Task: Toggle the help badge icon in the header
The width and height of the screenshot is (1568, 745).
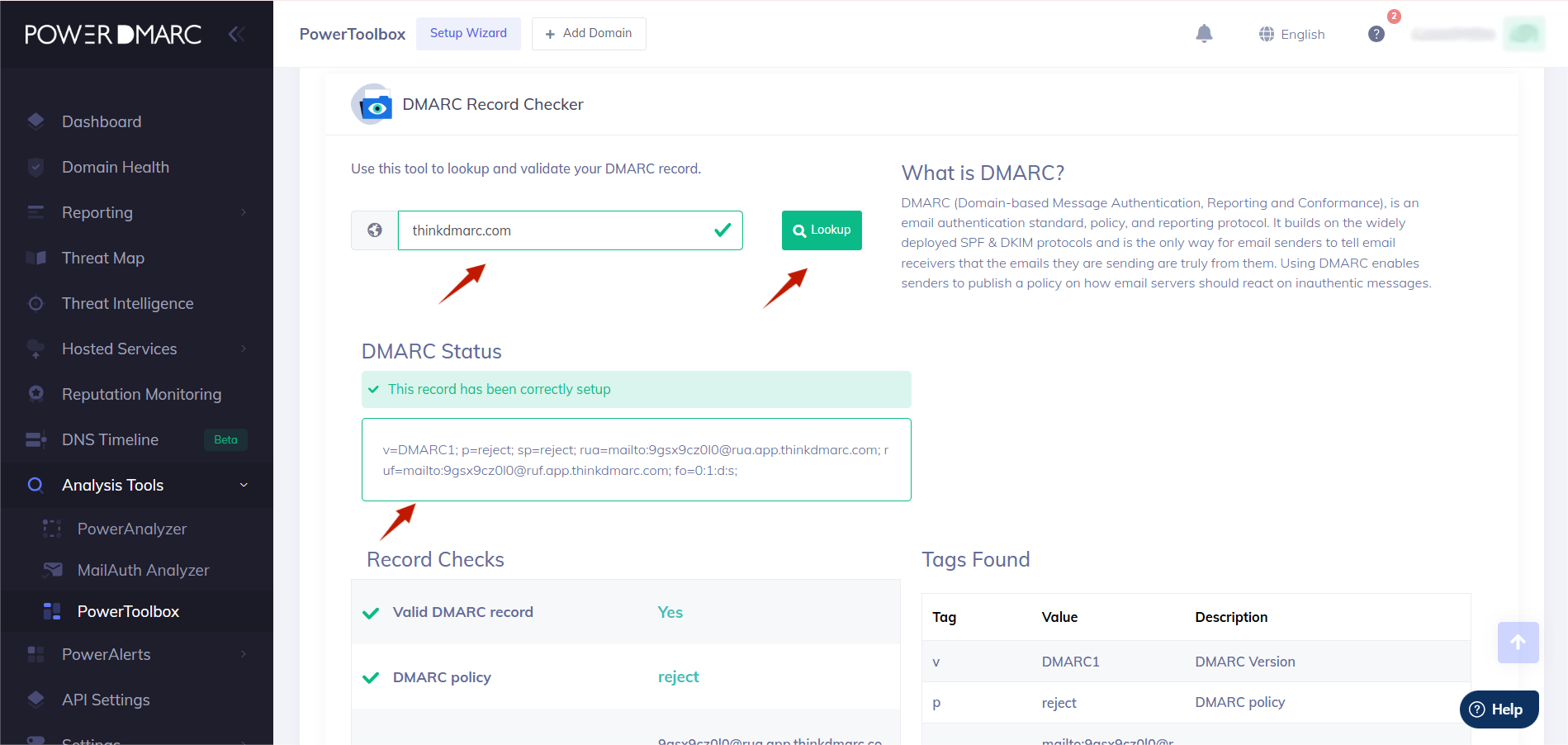Action: pos(1376,34)
